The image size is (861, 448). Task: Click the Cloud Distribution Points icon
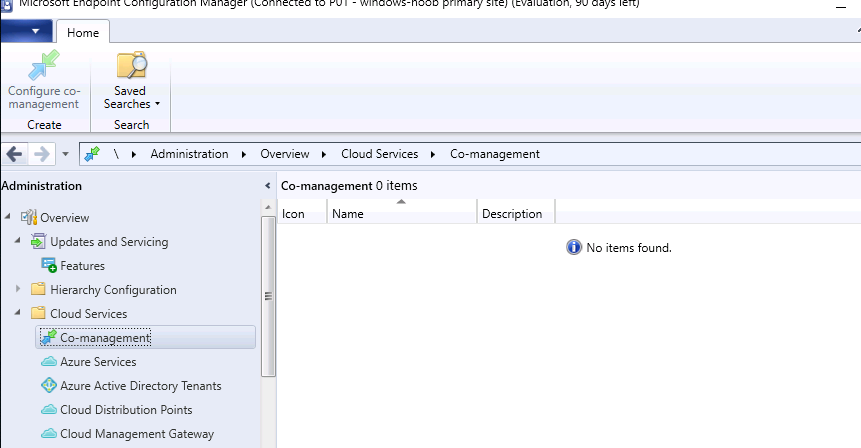49,410
